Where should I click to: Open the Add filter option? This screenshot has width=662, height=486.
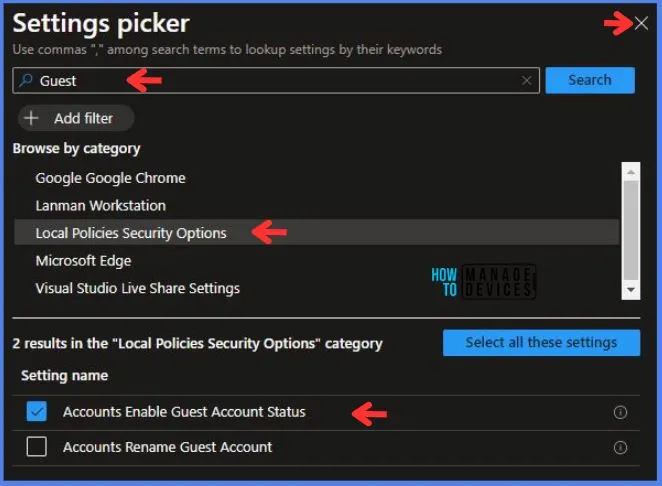point(75,118)
